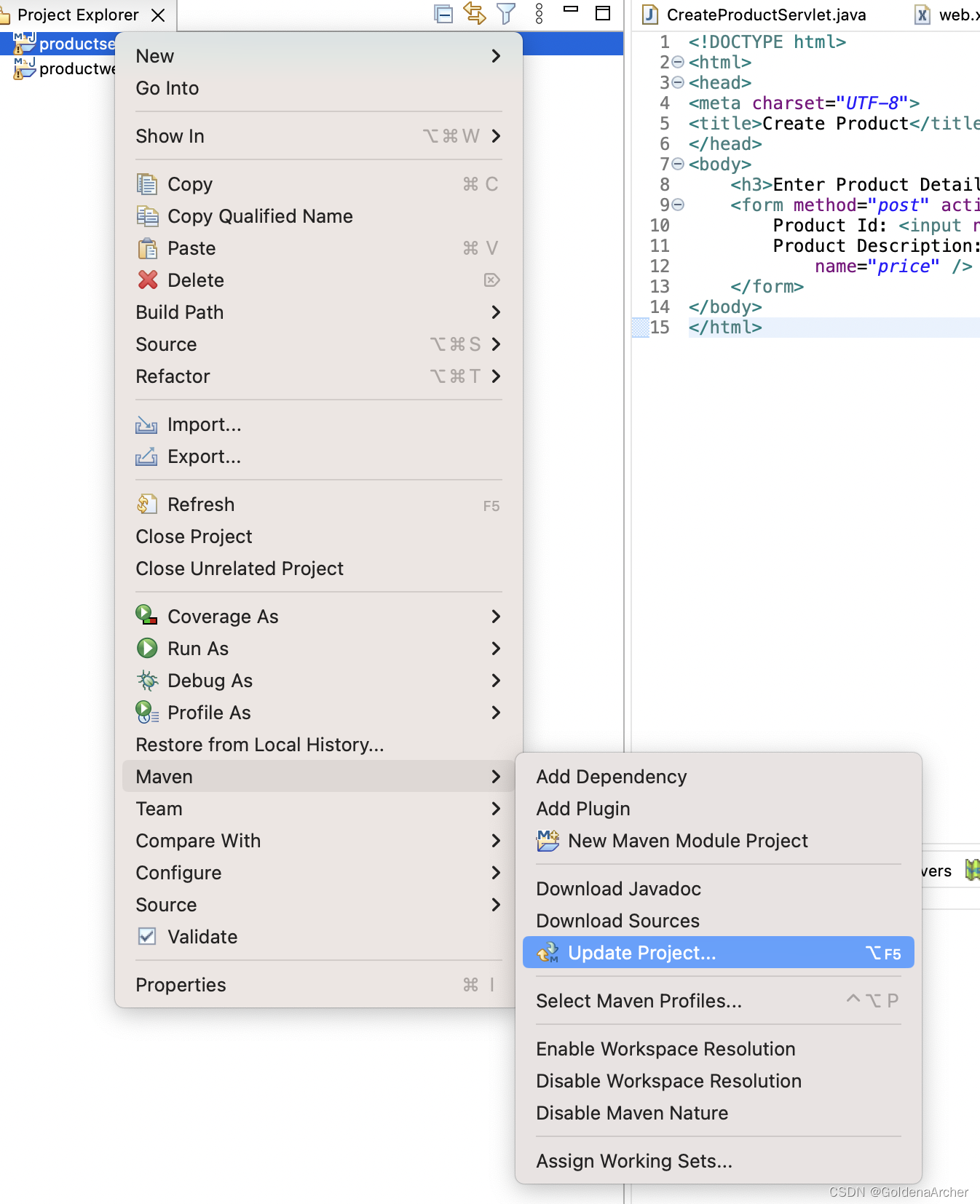The width and height of the screenshot is (980, 1204).
Task: Select Restore from Local History
Action: click(x=319, y=745)
